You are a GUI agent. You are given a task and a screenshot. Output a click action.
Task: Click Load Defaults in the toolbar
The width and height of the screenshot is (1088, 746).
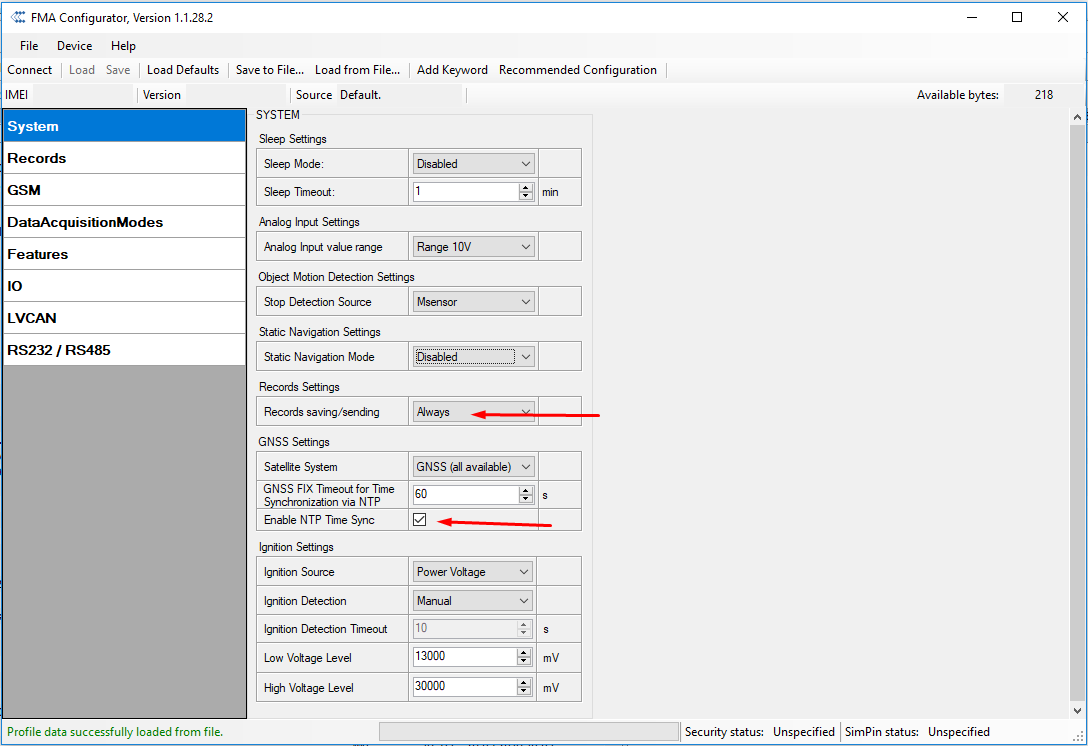[x=183, y=70]
